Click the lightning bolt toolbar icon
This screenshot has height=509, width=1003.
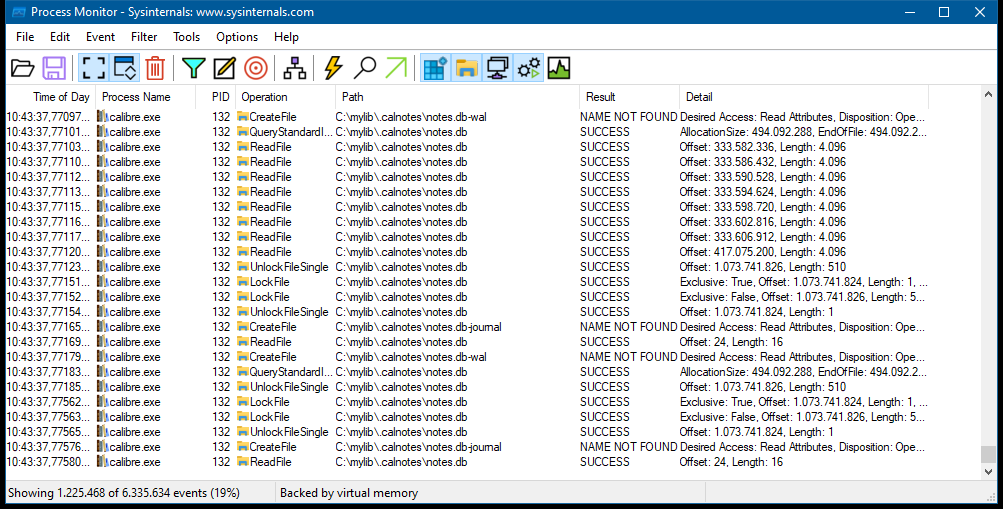pyautogui.click(x=333, y=68)
